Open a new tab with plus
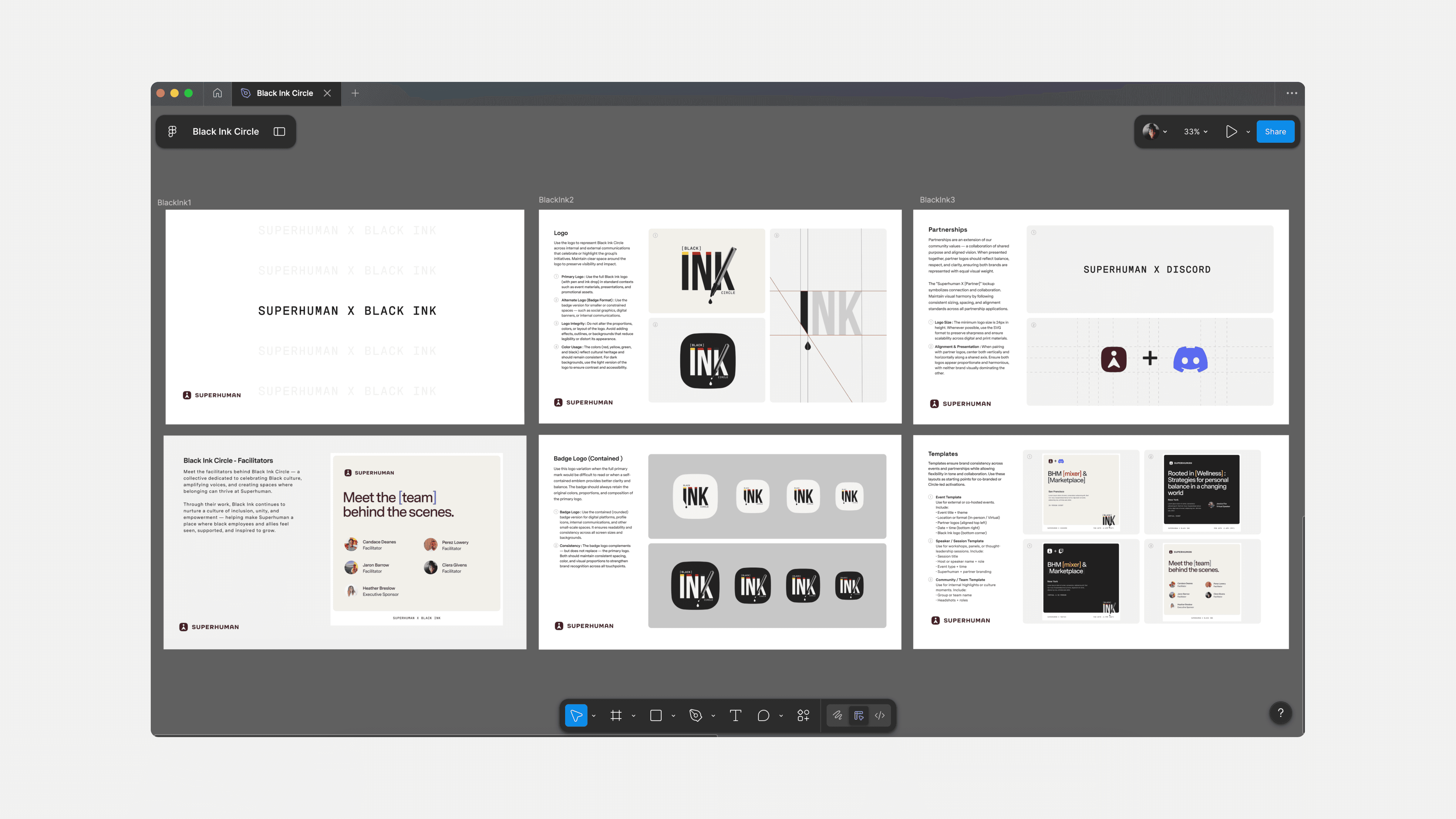The height and width of the screenshot is (819, 1456). tap(355, 93)
